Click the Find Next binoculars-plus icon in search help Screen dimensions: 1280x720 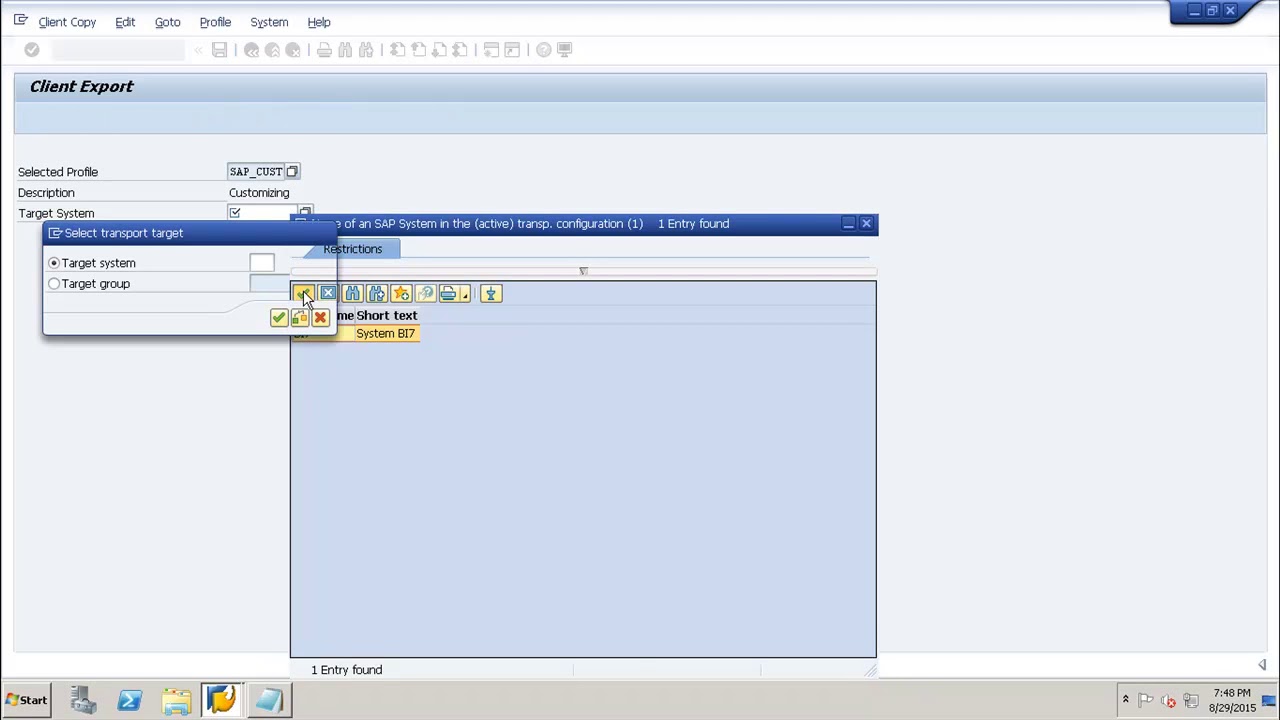tap(377, 293)
